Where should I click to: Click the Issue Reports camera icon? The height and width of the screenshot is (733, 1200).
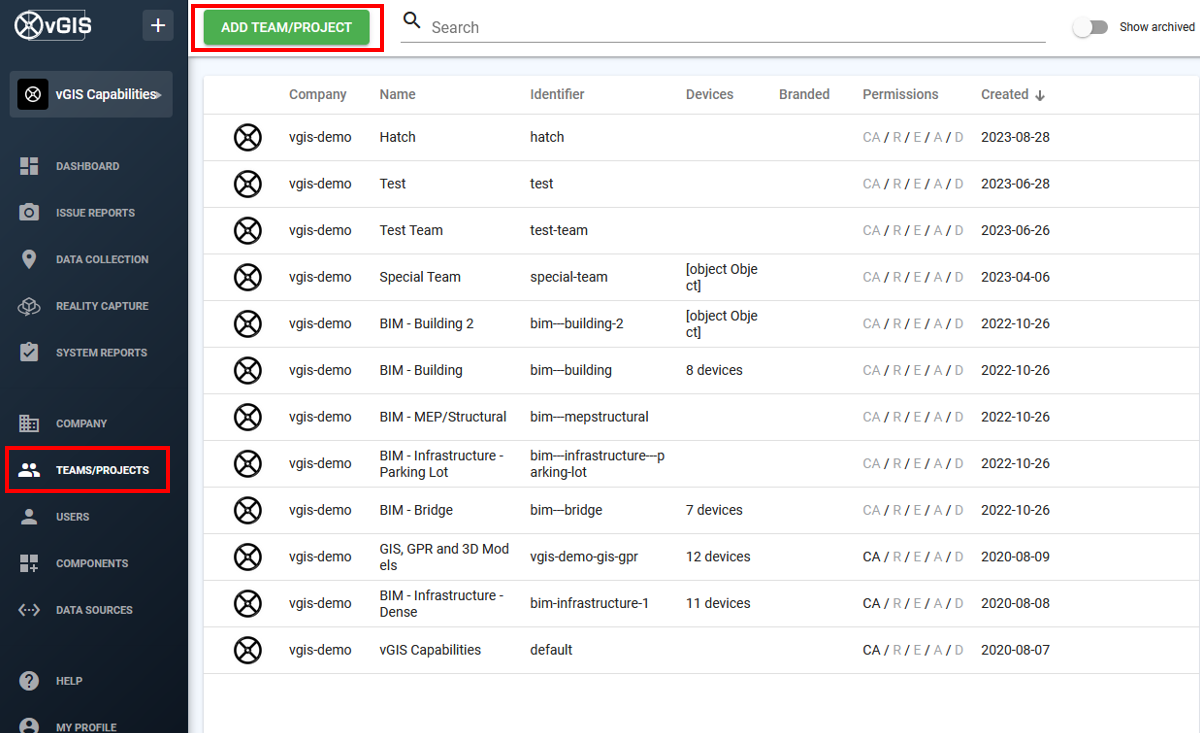coord(29,213)
